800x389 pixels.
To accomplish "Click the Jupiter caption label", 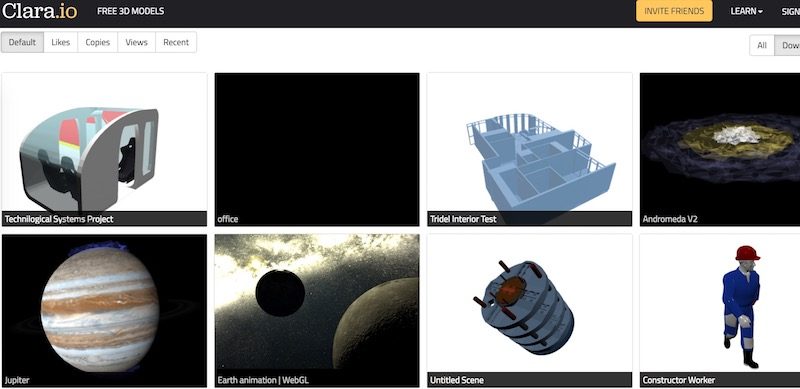I will pos(17,380).
